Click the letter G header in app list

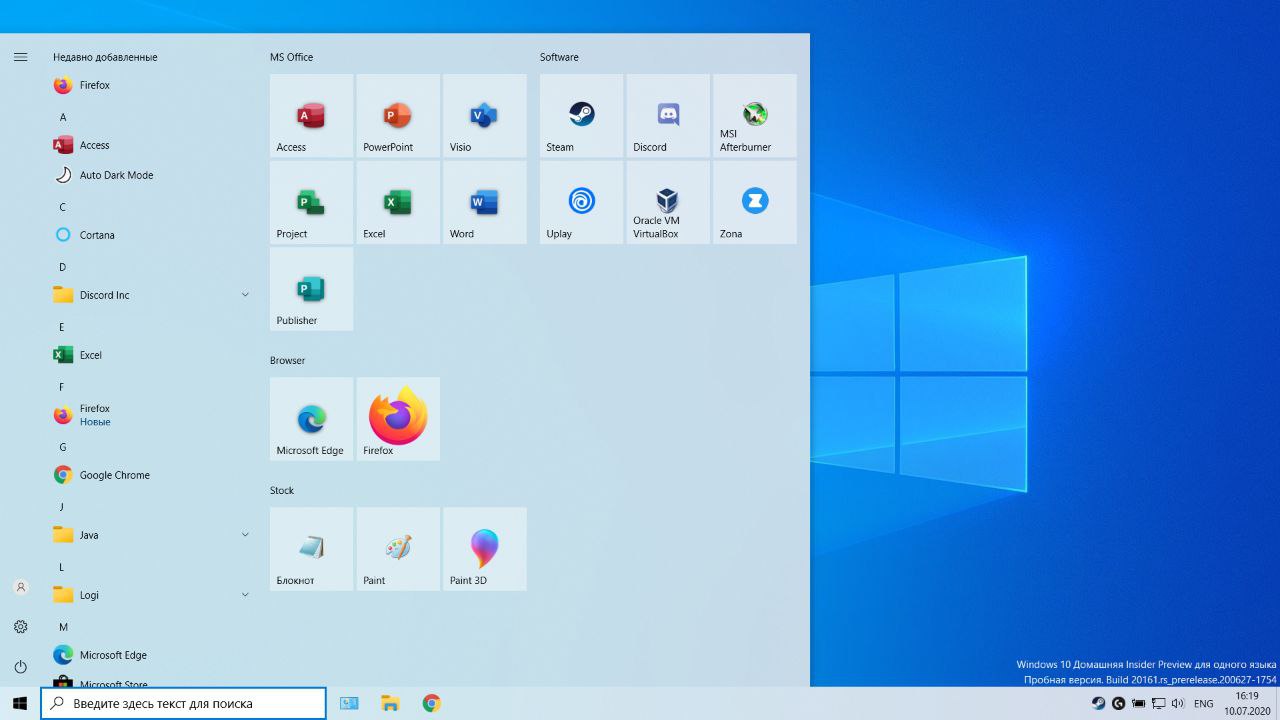coord(63,447)
